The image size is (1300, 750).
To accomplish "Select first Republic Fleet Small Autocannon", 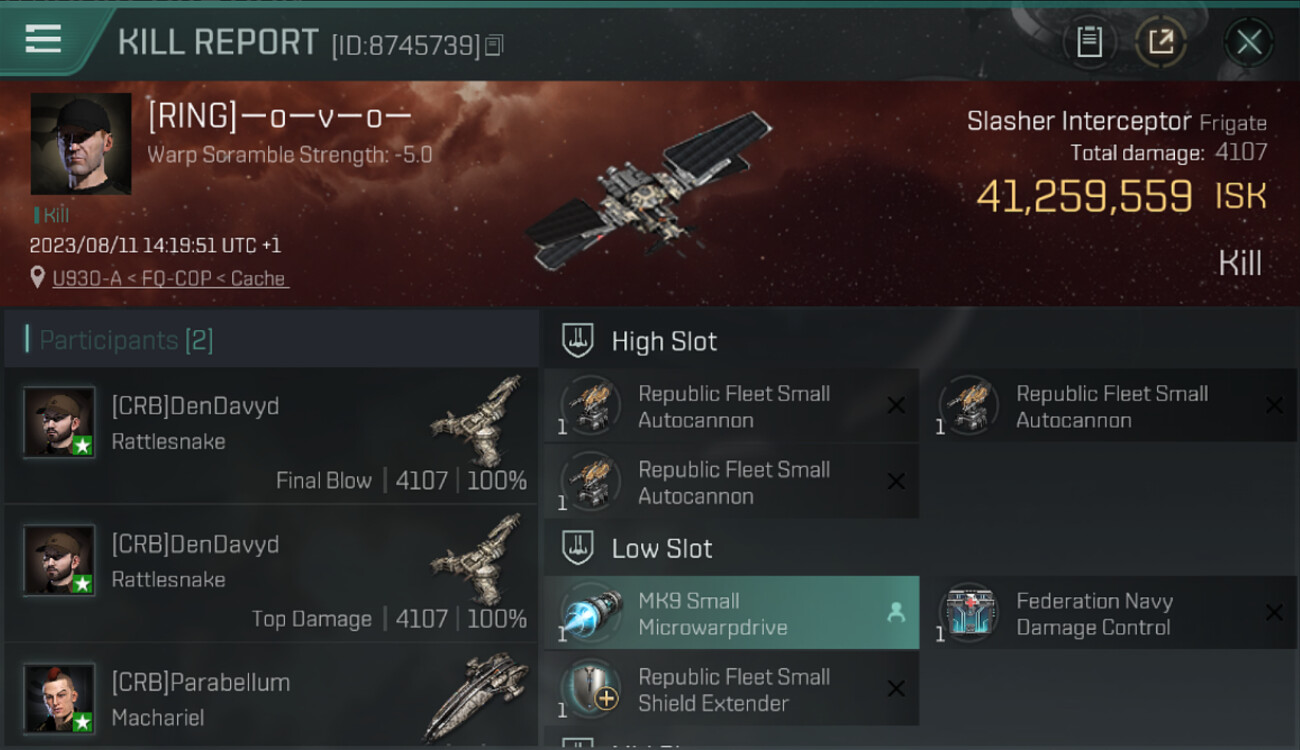I will click(x=731, y=406).
